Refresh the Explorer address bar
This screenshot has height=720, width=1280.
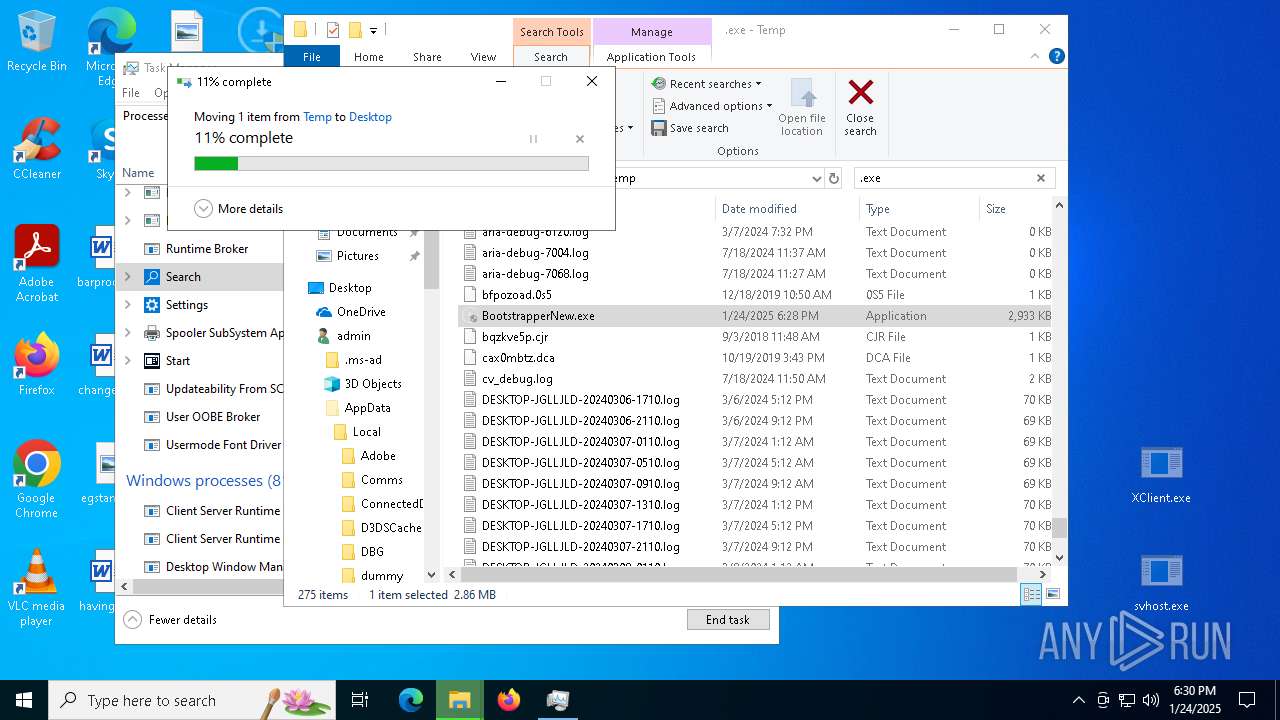pos(834,178)
